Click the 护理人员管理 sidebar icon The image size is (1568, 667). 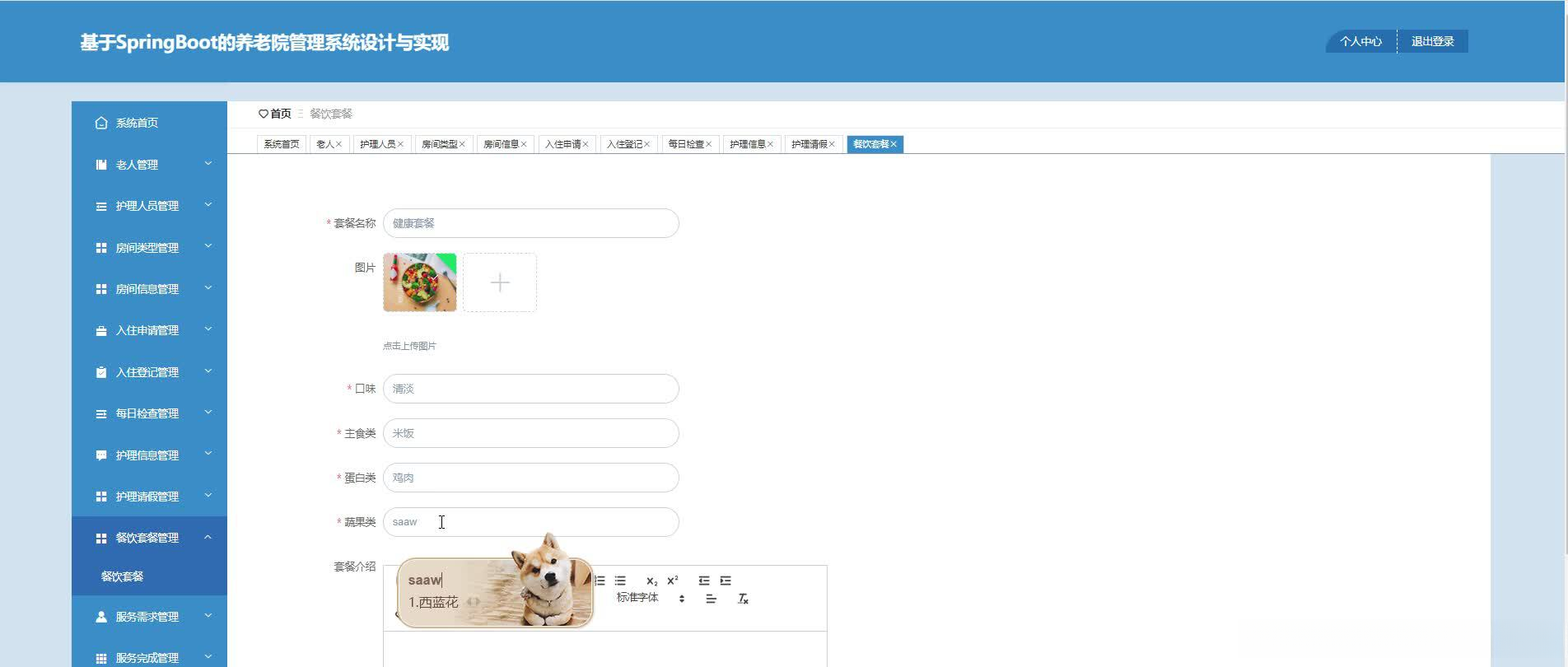pyautogui.click(x=101, y=206)
